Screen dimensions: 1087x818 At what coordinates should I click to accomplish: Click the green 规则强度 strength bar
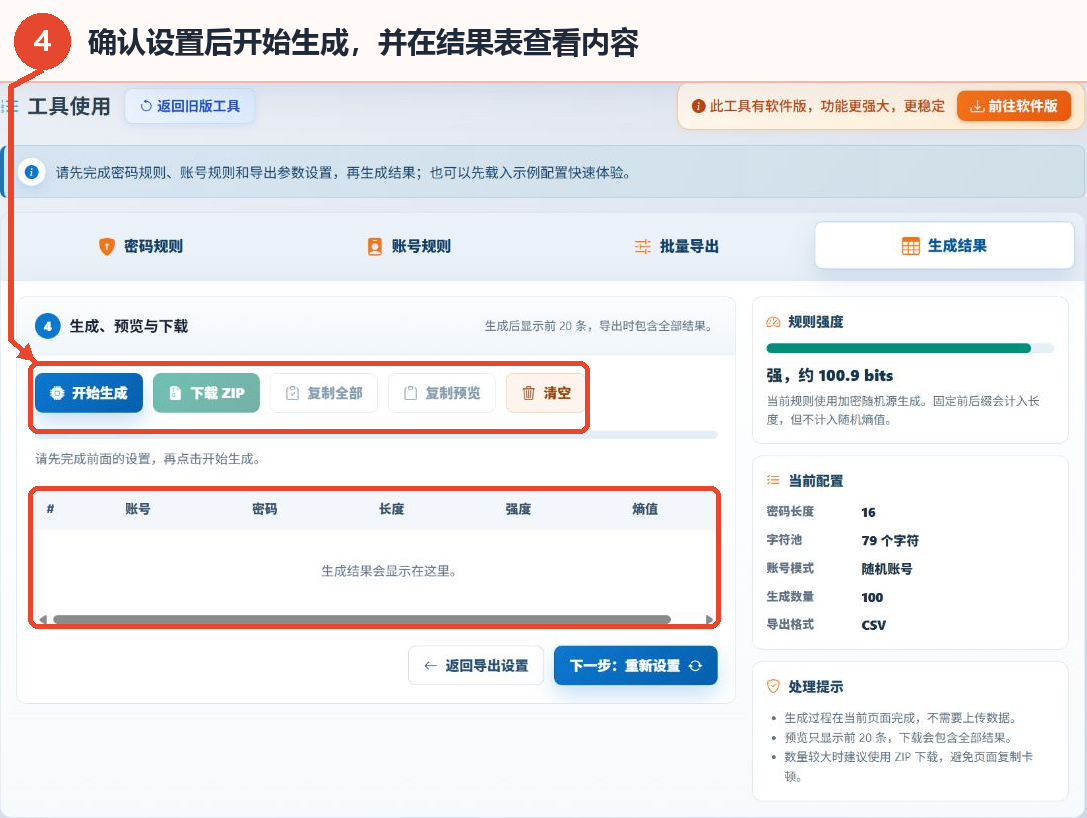pos(898,348)
